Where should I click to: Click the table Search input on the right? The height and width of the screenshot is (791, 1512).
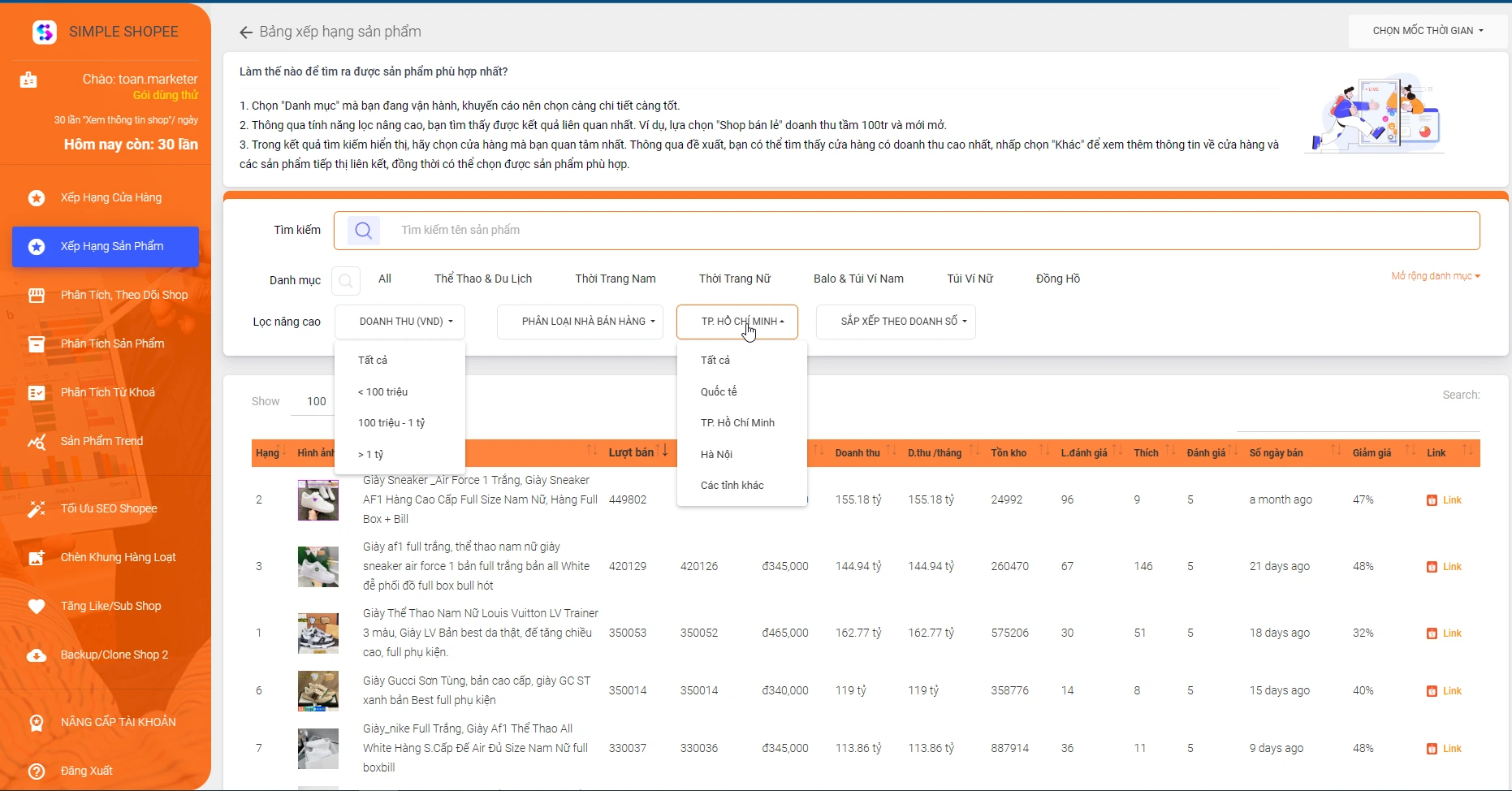coord(1358,419)
